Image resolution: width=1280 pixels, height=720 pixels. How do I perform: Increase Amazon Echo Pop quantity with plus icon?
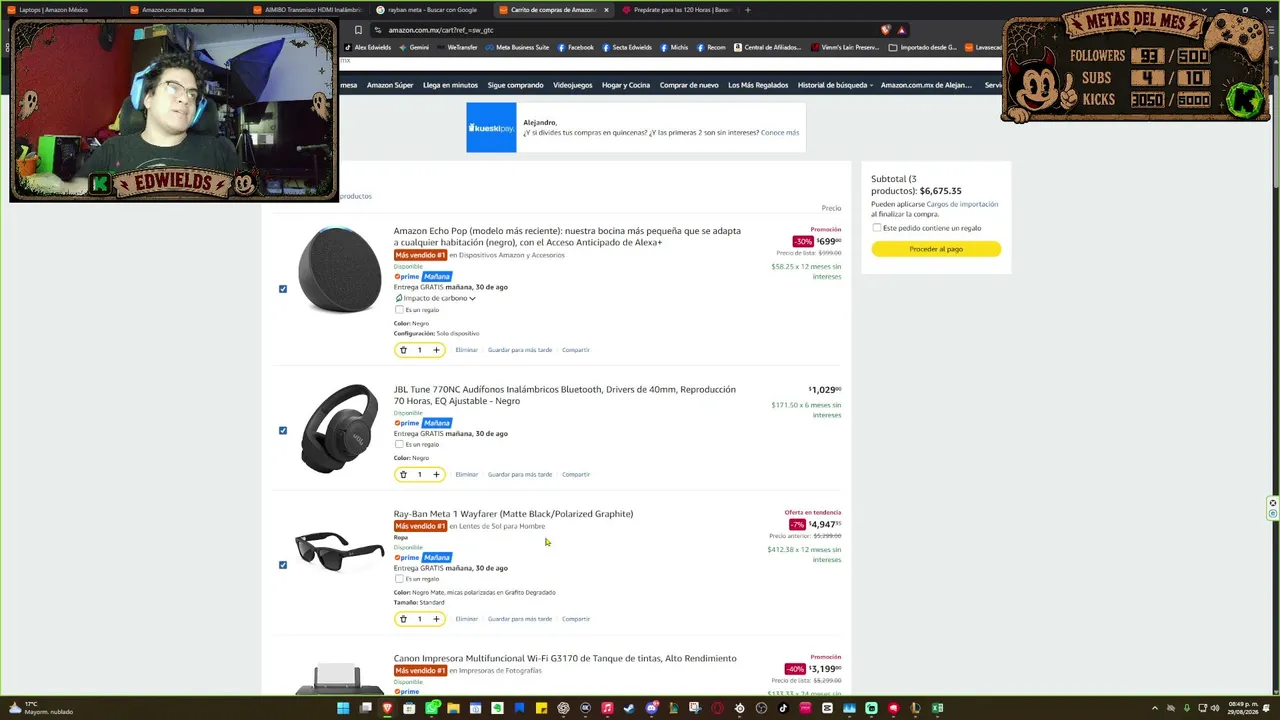(436, 350)
